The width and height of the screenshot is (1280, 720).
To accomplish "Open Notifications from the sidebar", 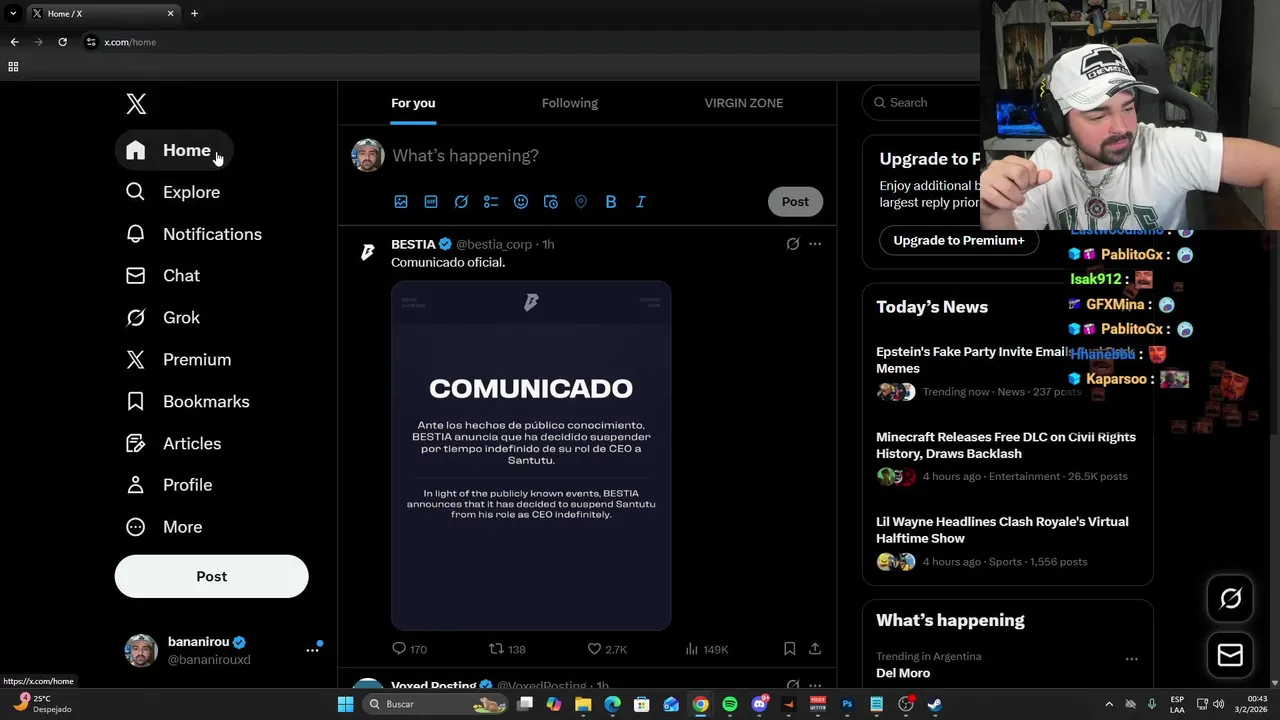I will pyautogui.click(x=194, y=234).
